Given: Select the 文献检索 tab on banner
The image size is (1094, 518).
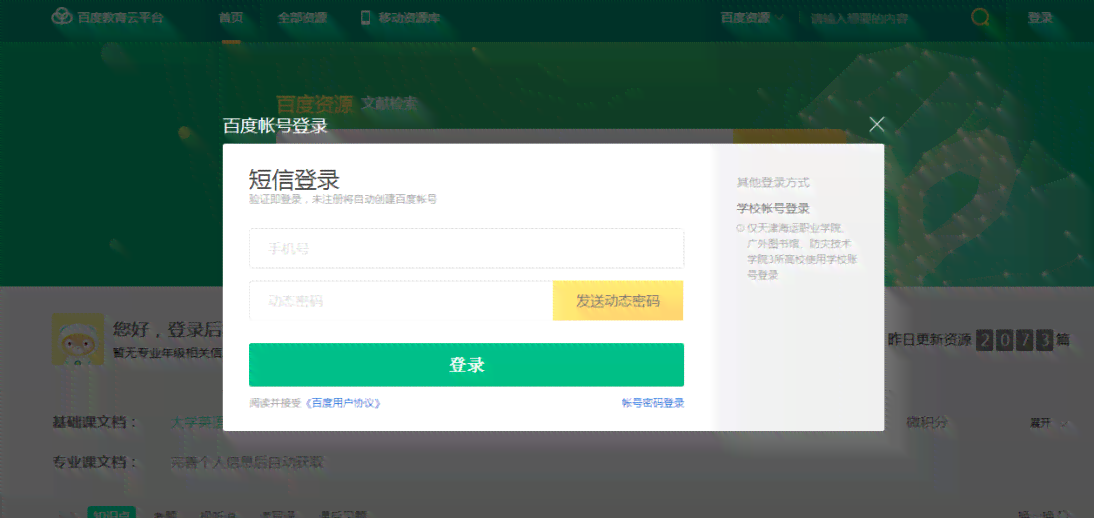Looking at the screenshot, I should click(x=389, y=103).
